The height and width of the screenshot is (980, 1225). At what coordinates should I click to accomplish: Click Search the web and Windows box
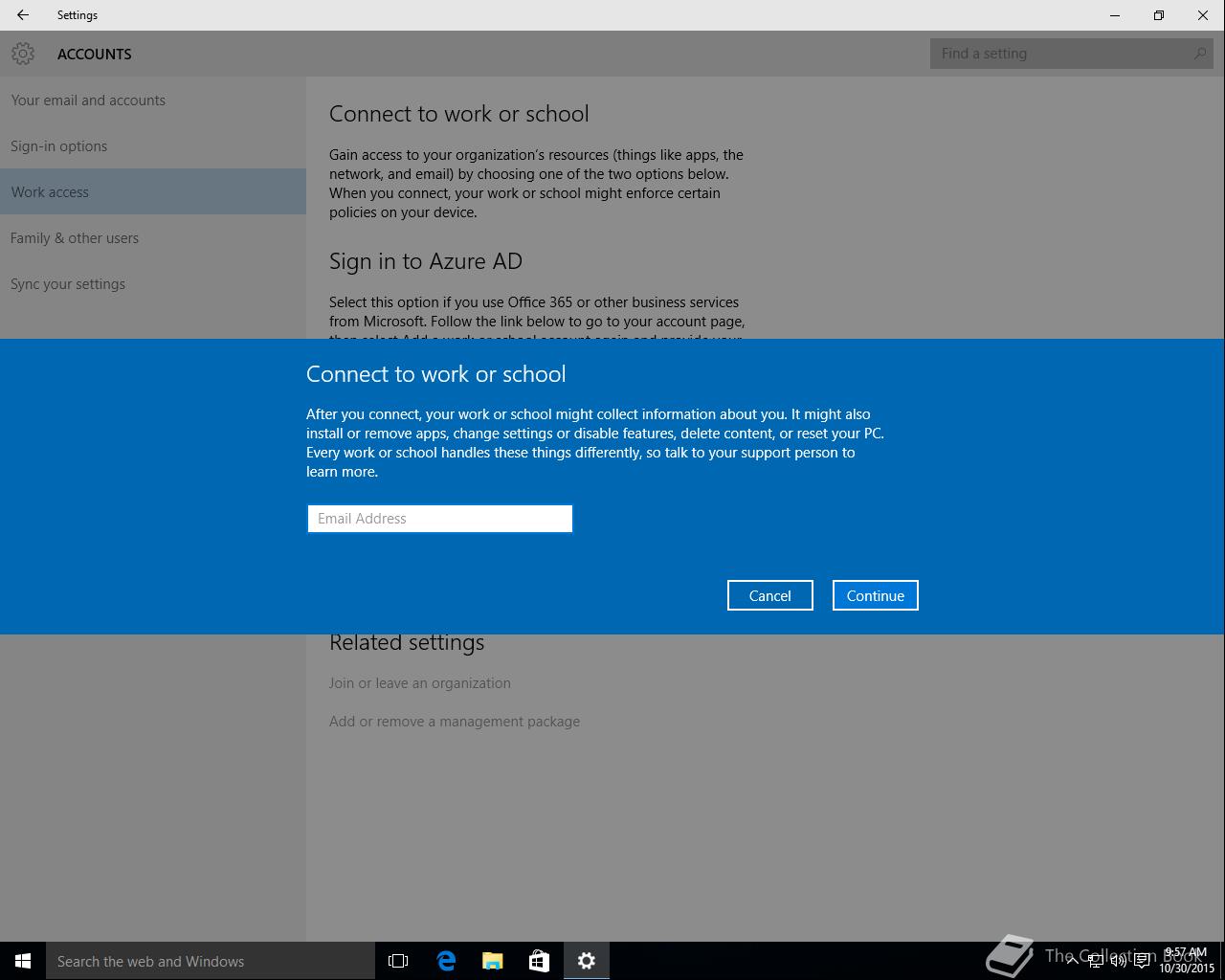coord(211,961)
